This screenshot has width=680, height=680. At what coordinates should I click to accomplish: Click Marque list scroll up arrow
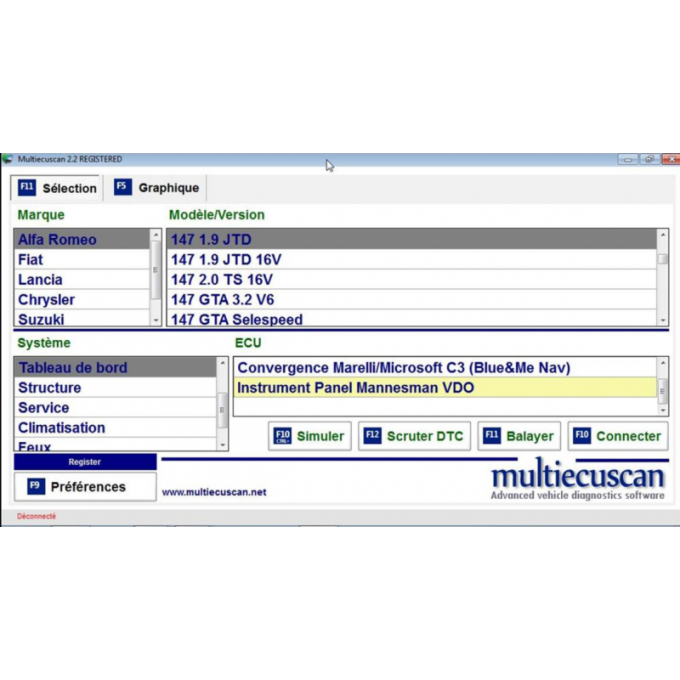point(156,235)
